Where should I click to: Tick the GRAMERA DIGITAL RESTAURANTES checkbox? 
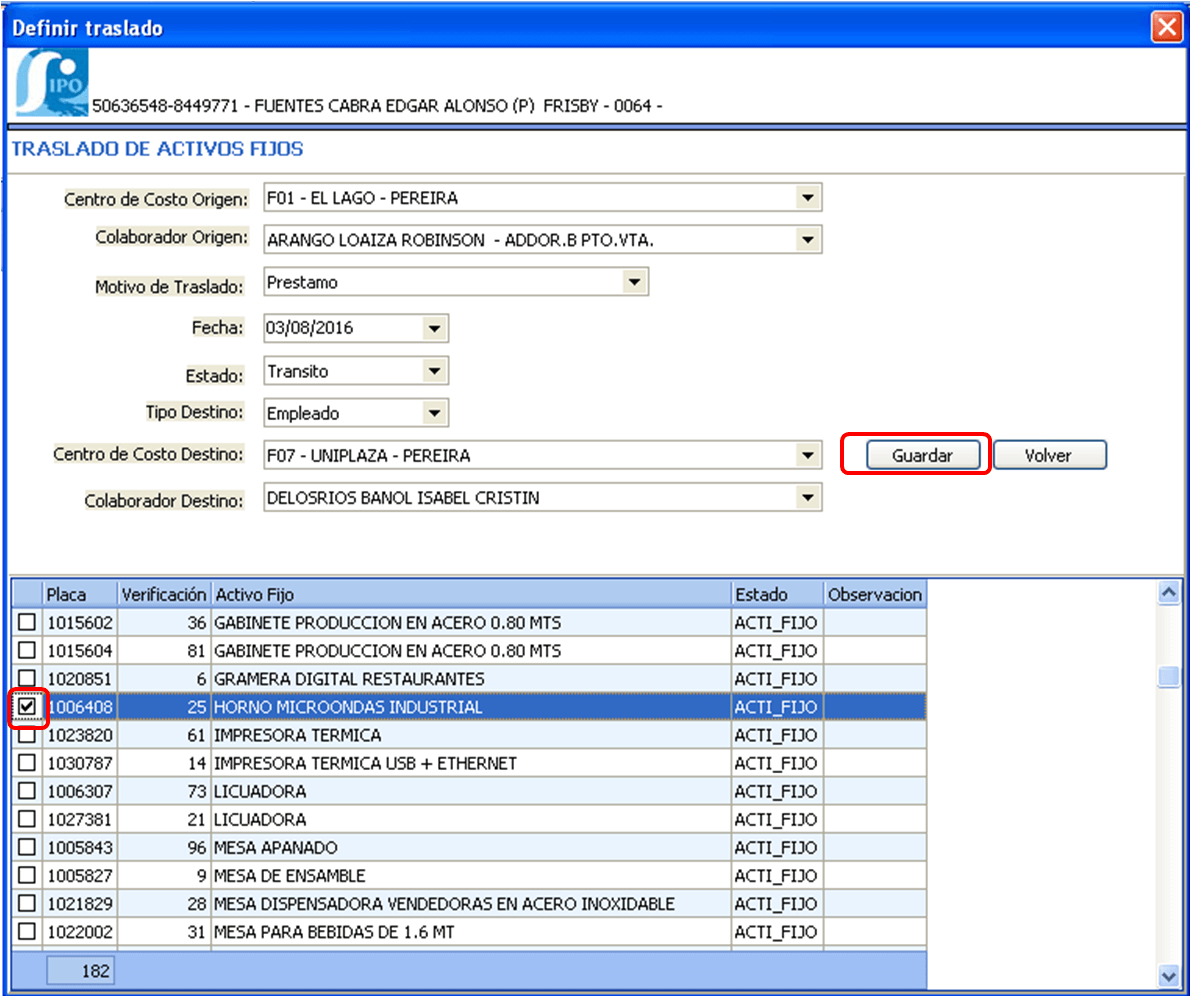coord(27,678)
